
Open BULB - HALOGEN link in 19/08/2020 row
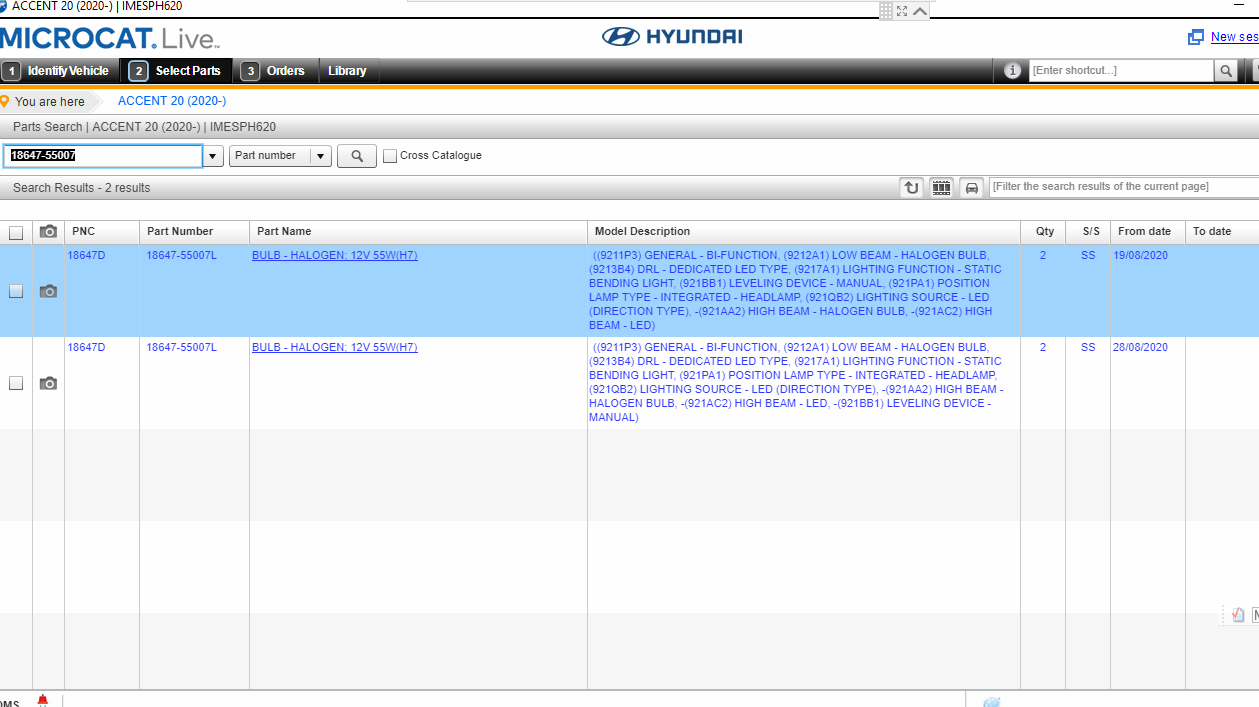pos(335,255)
